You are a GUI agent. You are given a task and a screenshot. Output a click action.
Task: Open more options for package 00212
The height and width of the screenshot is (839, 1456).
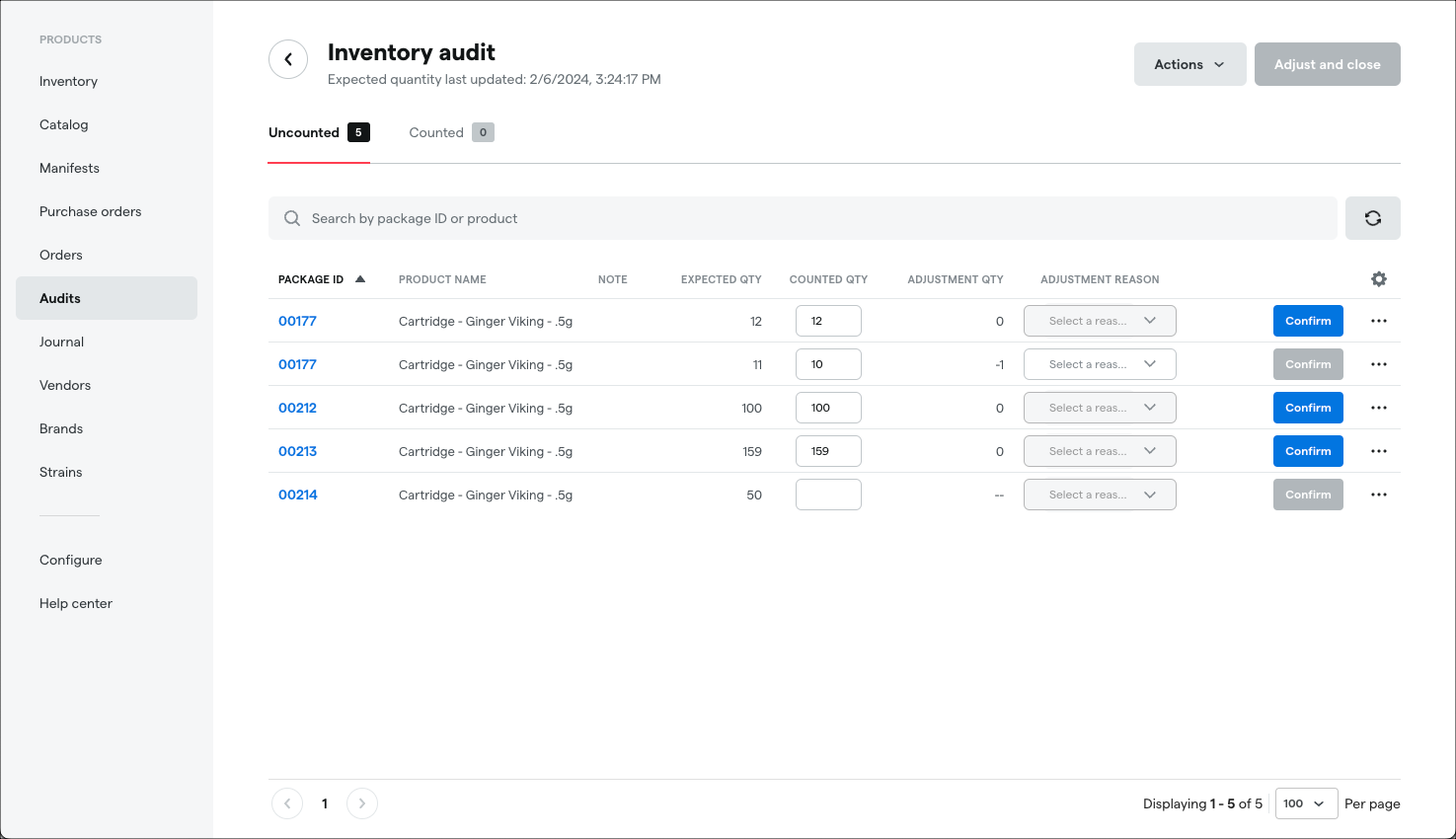tap(1379, 408)
